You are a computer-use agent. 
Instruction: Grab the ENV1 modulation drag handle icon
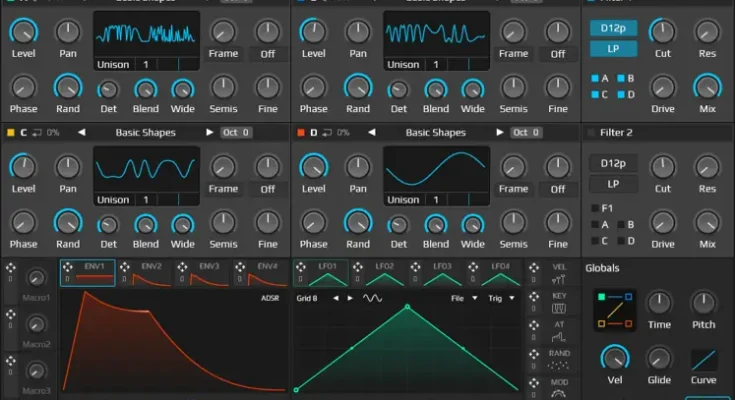[68, 267]
